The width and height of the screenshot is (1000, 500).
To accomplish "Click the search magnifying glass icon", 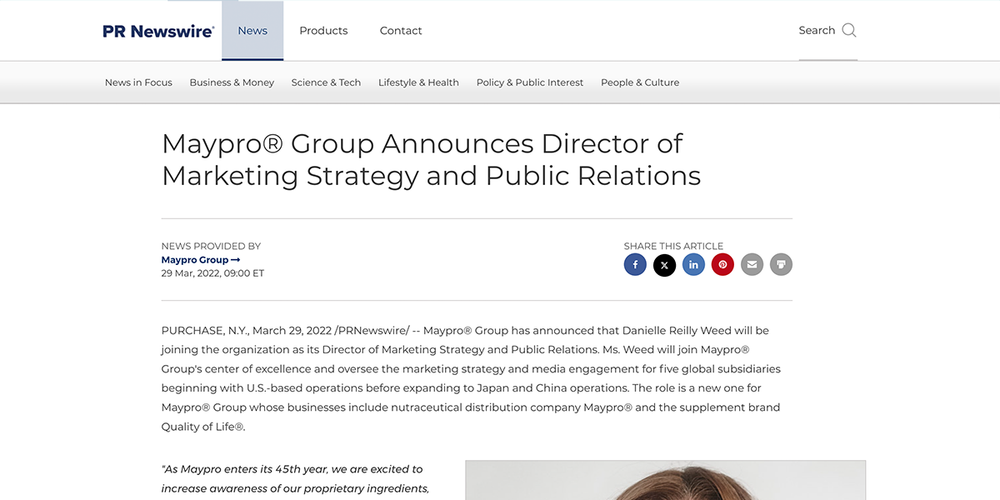I will pyautogui.click(x=849, y=30).
